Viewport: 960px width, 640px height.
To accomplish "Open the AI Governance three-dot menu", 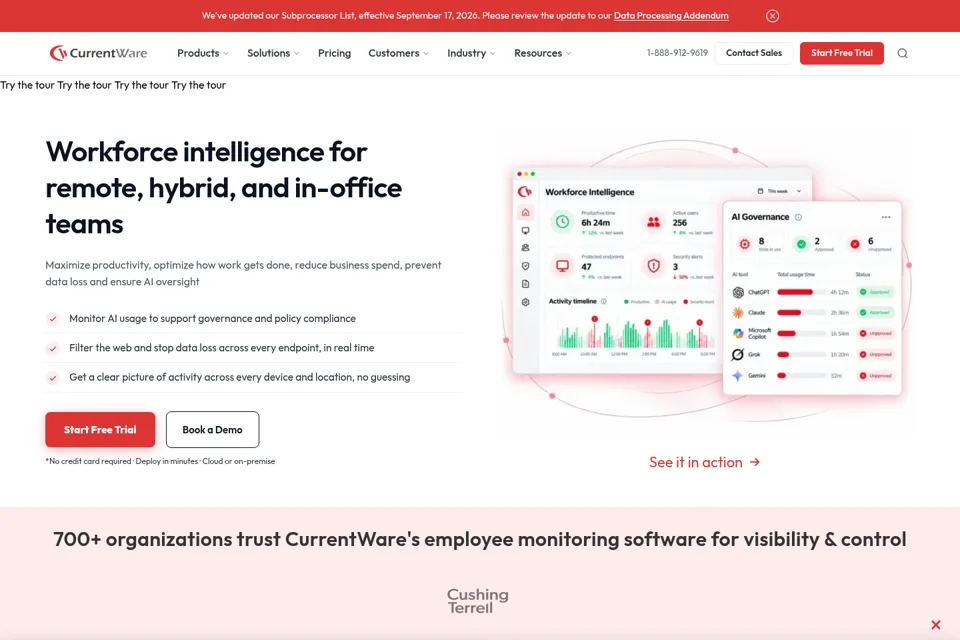I will (x=886, y=217).
